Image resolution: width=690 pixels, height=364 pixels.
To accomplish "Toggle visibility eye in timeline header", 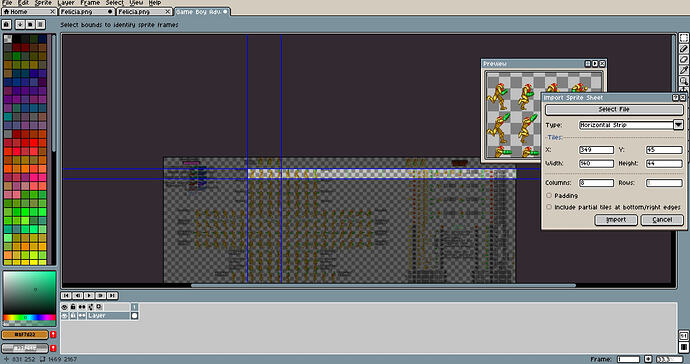I will [65, 307].
